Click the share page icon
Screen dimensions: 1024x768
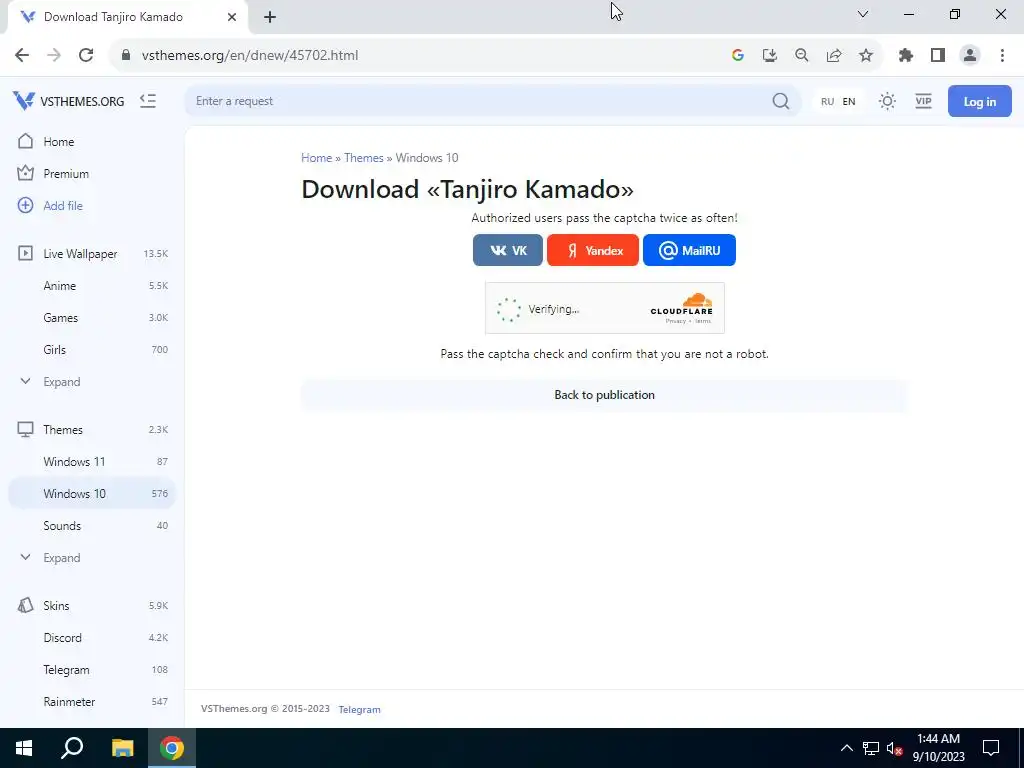[x=834, y=56]
